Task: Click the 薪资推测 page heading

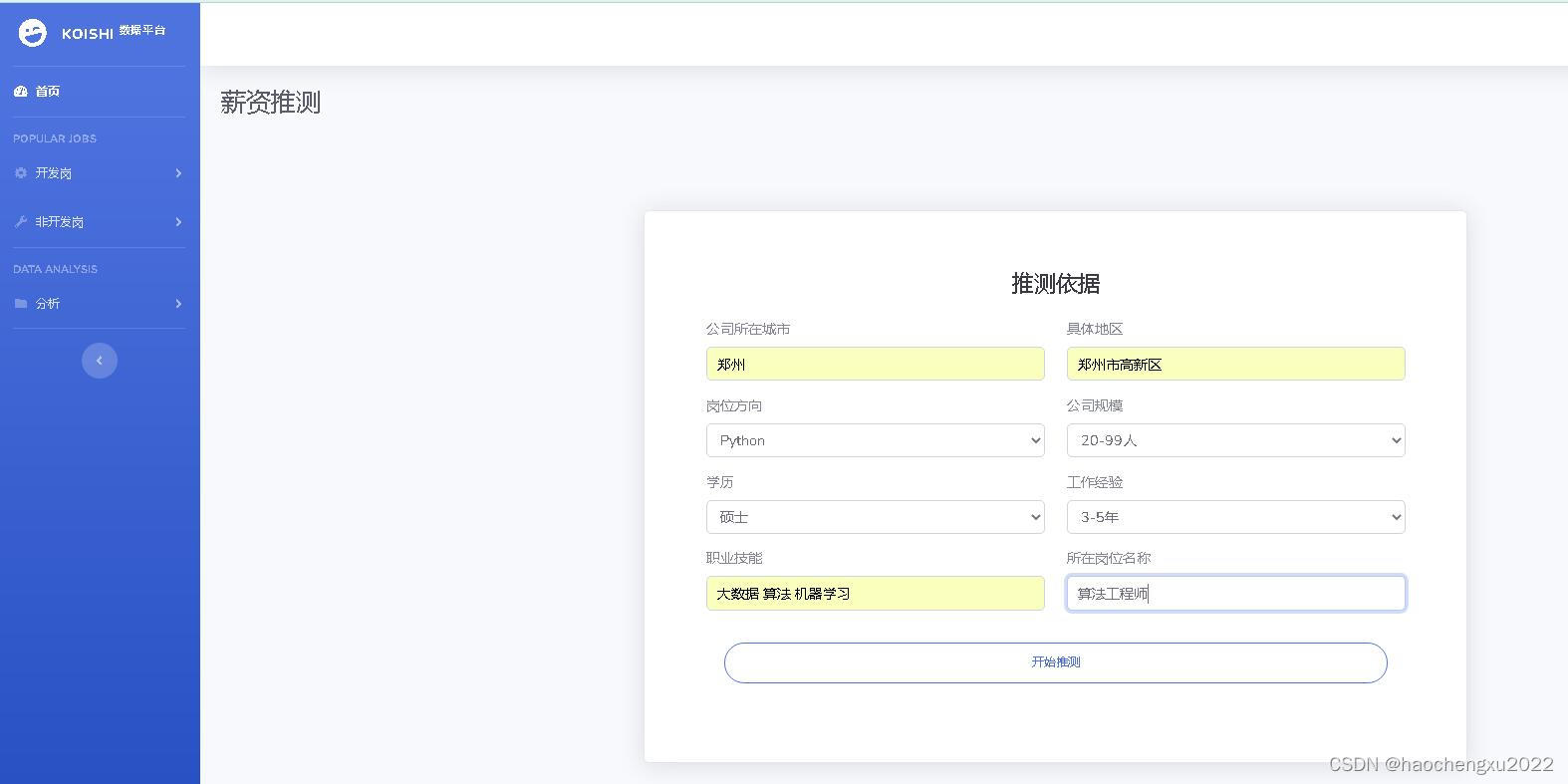Action: click(271, 103)
